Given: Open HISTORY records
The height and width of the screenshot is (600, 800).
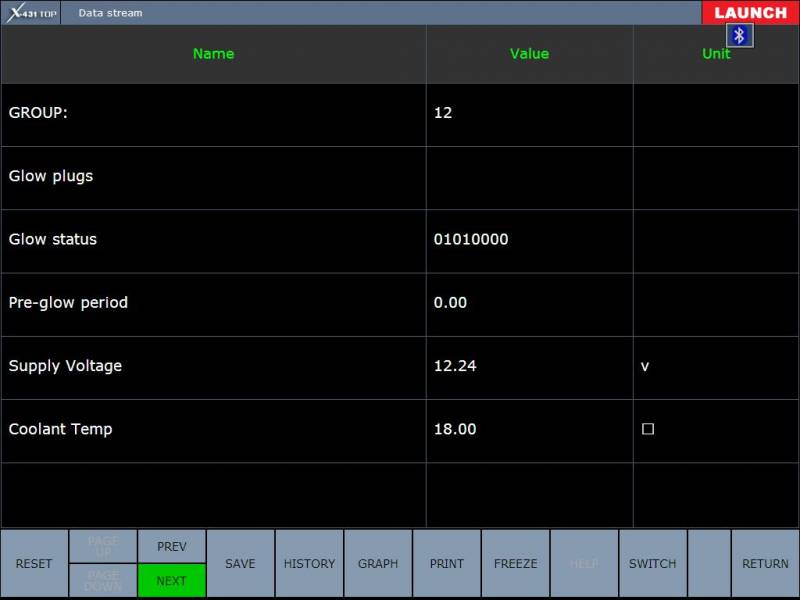Looking at the screenshot, I should pos(309,564).
